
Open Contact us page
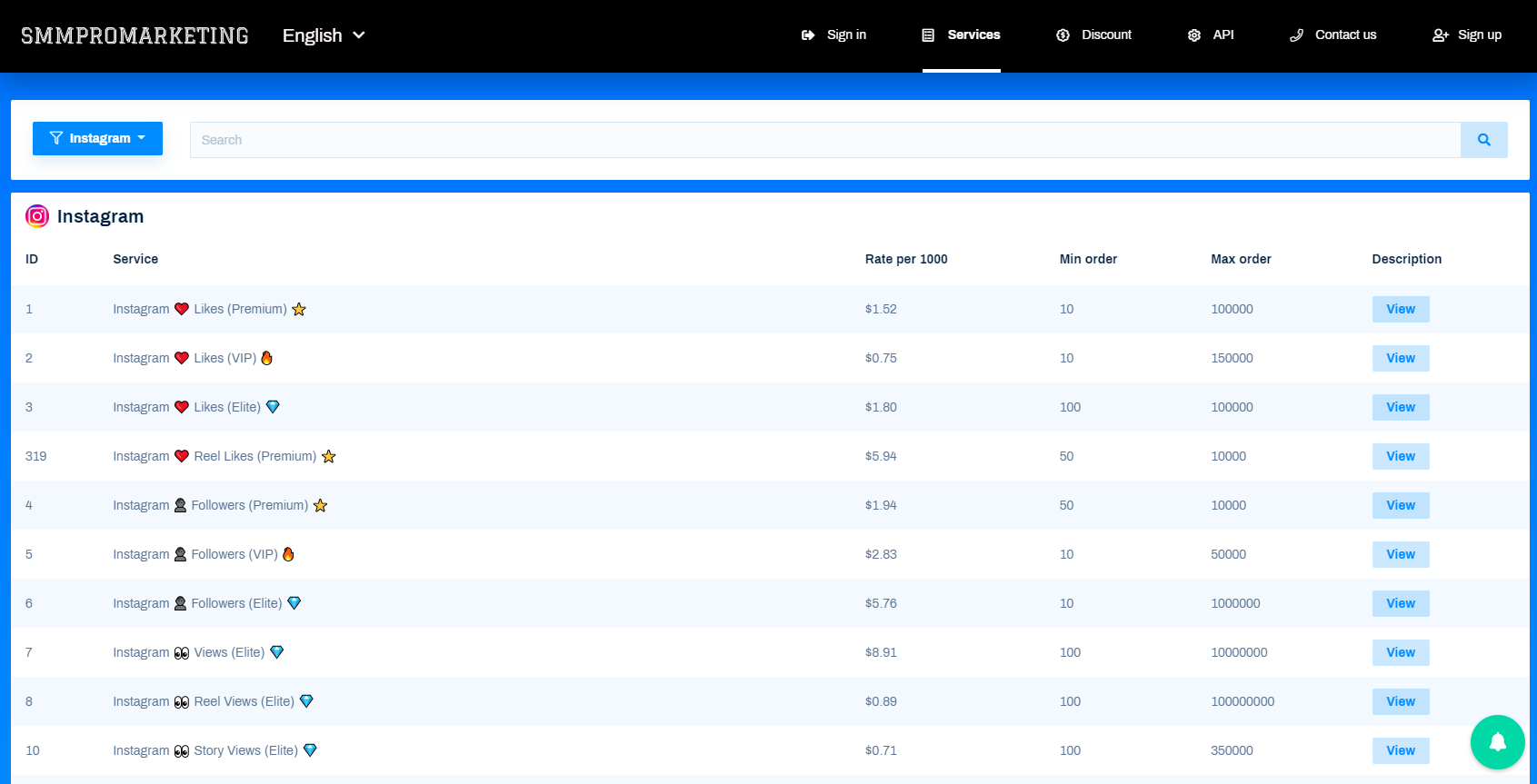[1333, 35]
